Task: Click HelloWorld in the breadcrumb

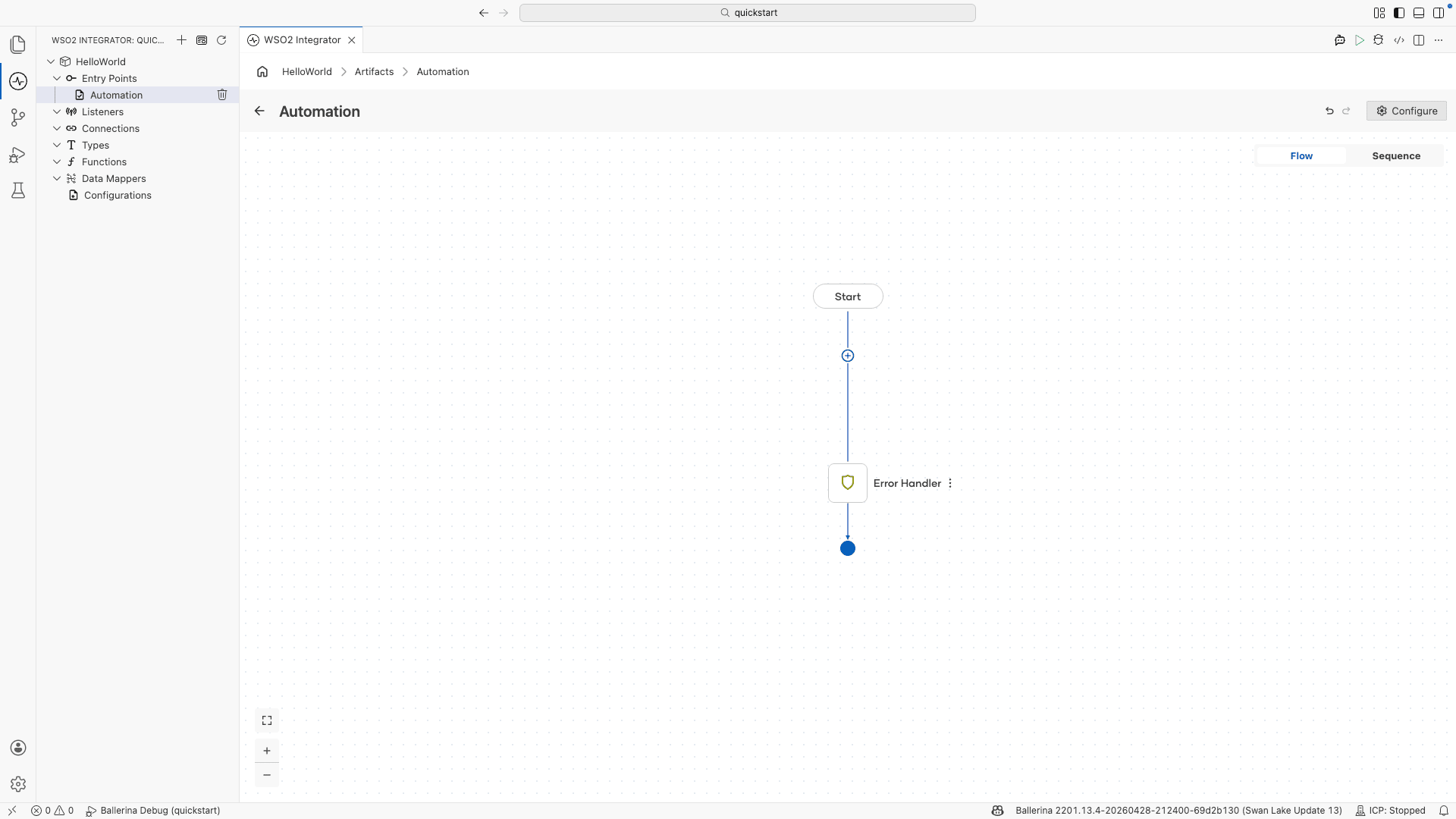Action: pyautogui.click(x=307, y=71)
